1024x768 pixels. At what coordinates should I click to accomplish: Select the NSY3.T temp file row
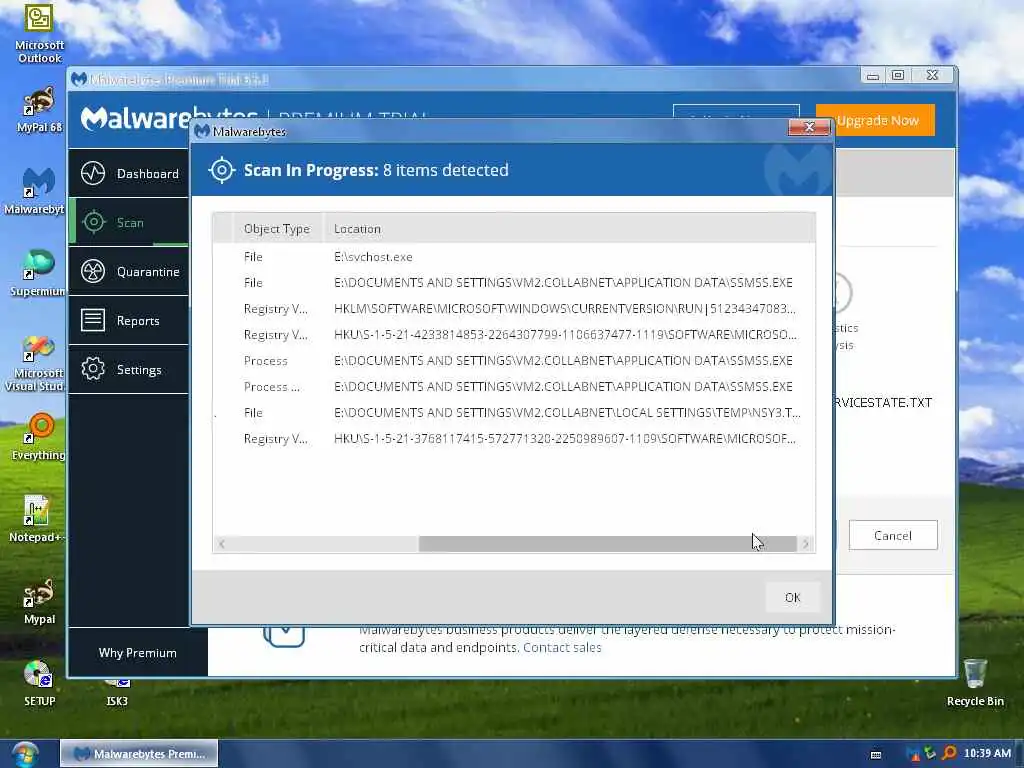click(x=514, y=413)
